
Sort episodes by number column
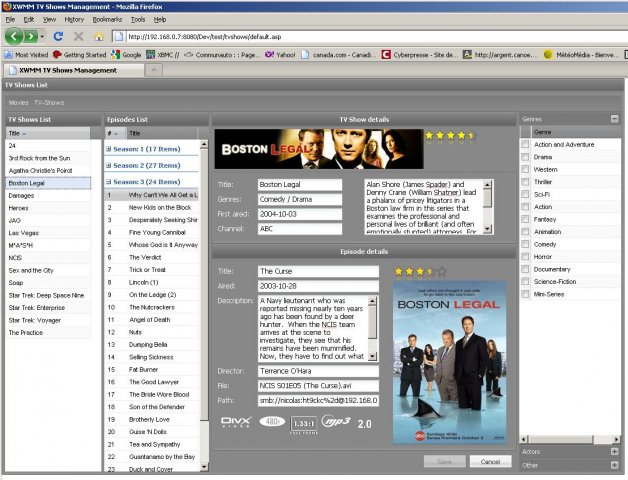[x=115, y=133]
